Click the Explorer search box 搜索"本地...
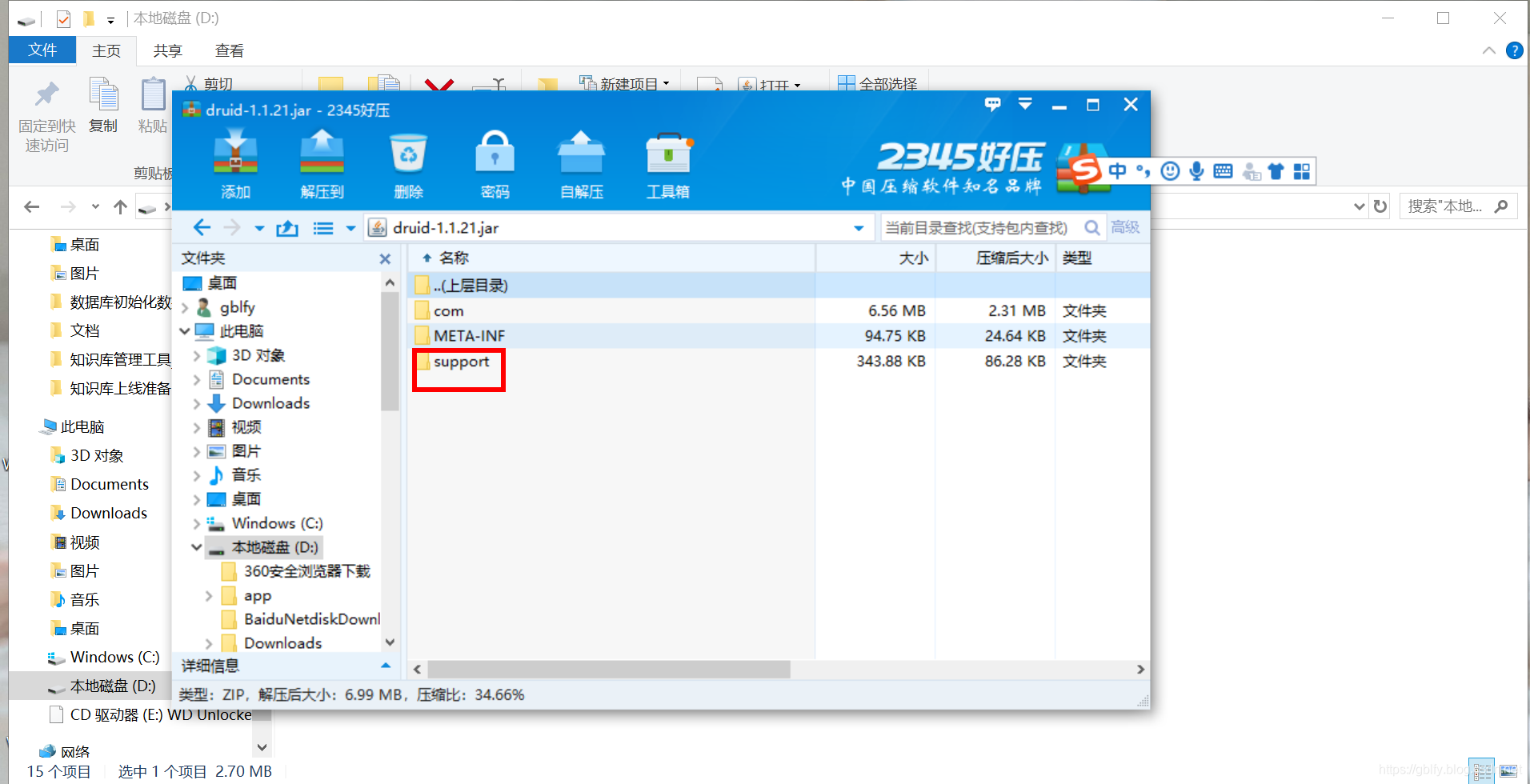Image resolution: width=1530 pixels, height=784 pixels. 1458,206
